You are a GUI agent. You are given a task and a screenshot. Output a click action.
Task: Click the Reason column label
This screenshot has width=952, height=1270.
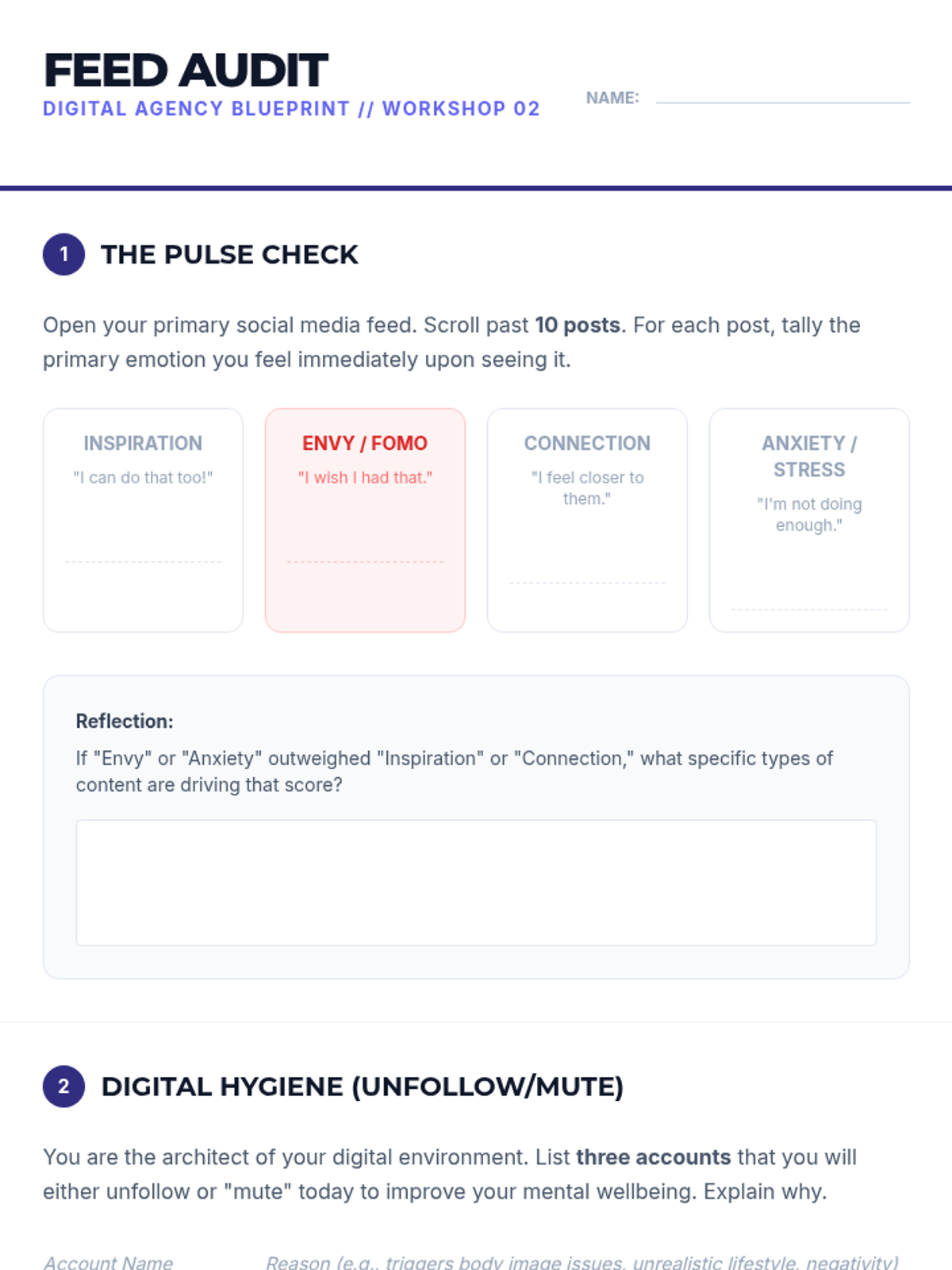click(582, 1262)
